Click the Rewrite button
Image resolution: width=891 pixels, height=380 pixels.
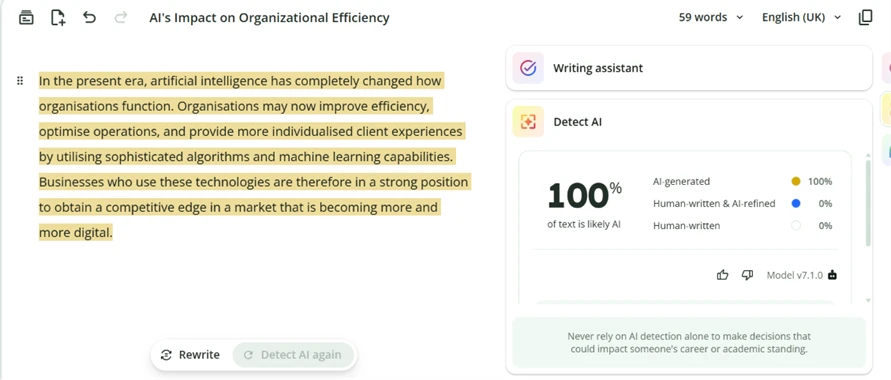(x=190, y=355)
